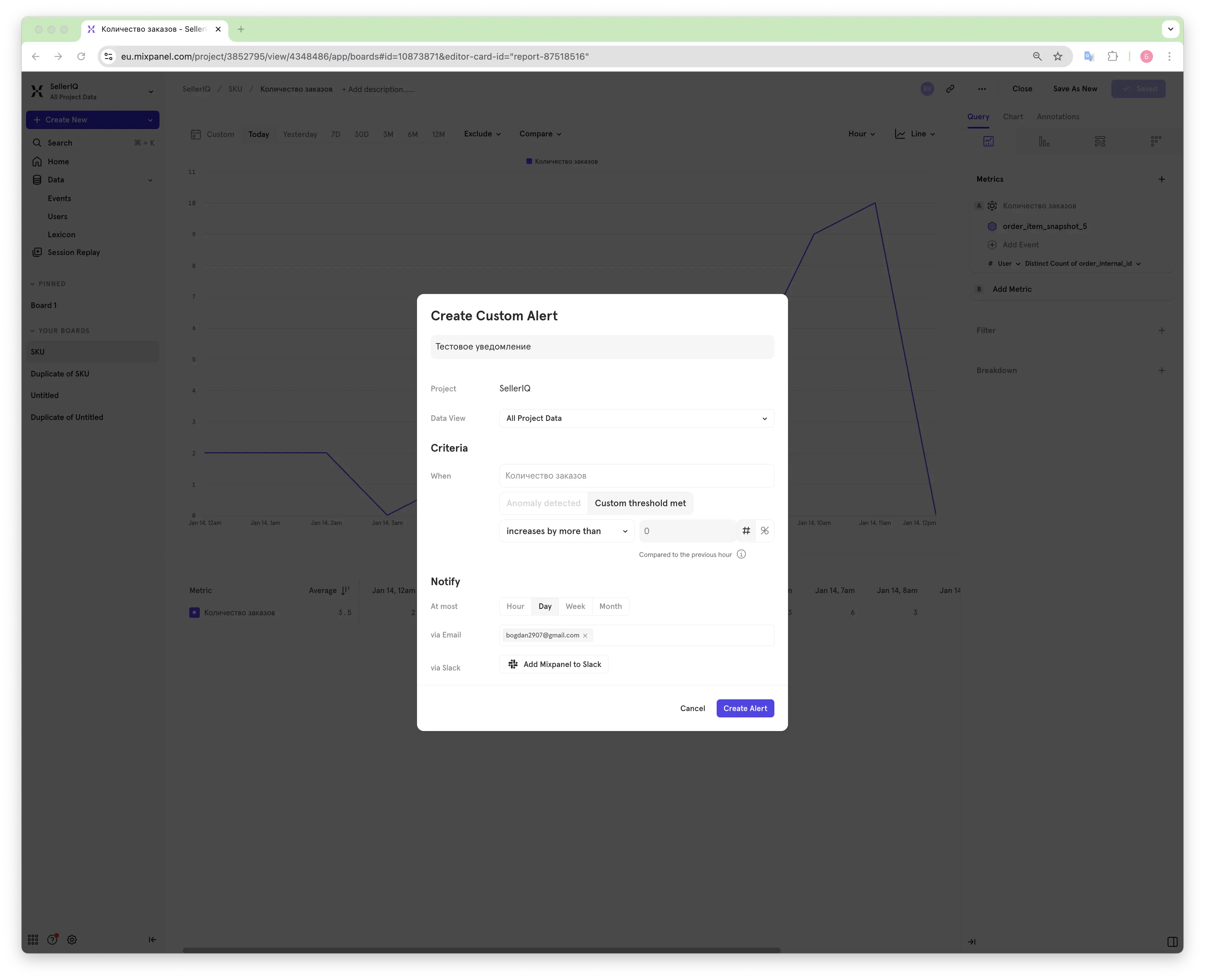1205x980 pixels.
Task: Open the apps grid icon at sidebar bottom
Action: click(33, 939)
